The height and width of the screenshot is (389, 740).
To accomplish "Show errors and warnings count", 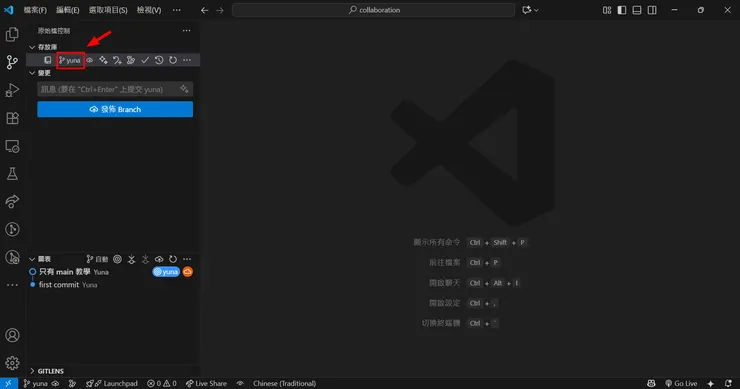I will pos(161,383).
